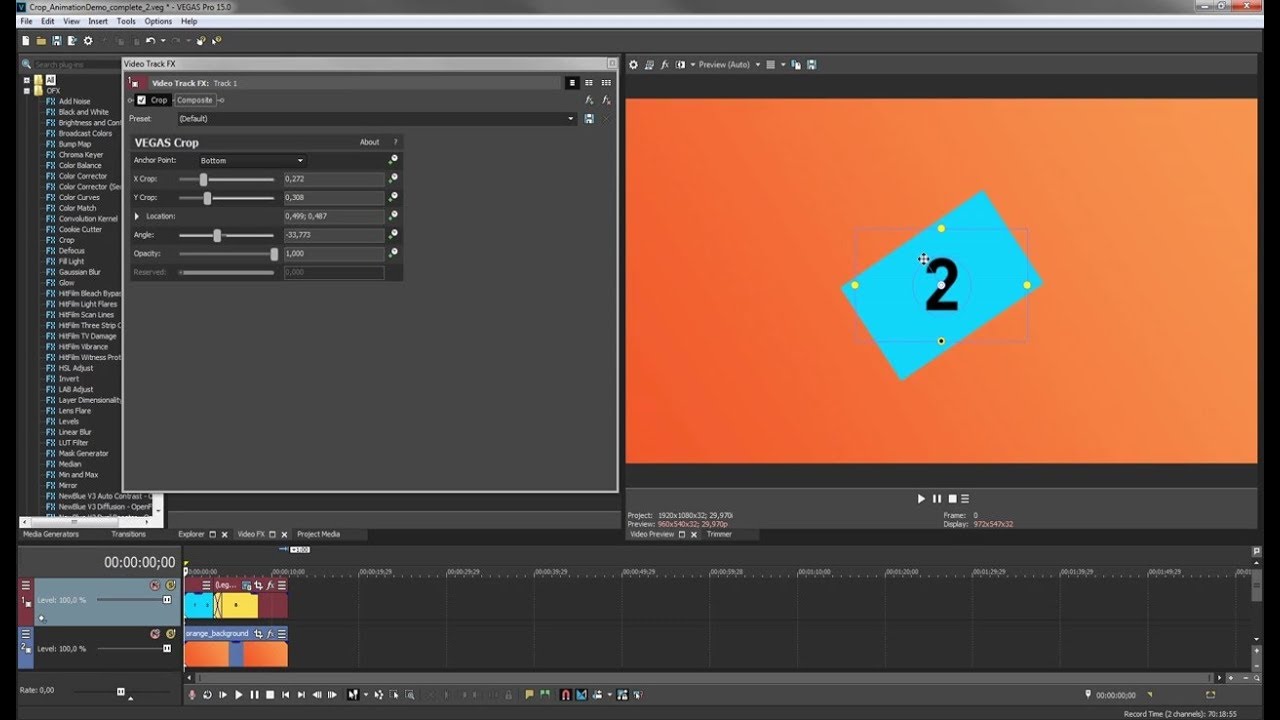This screenshot has width=1280, height=720.
Task: Open Event Pan/Crop on orange_background event
Action: (x=258, y=634)
